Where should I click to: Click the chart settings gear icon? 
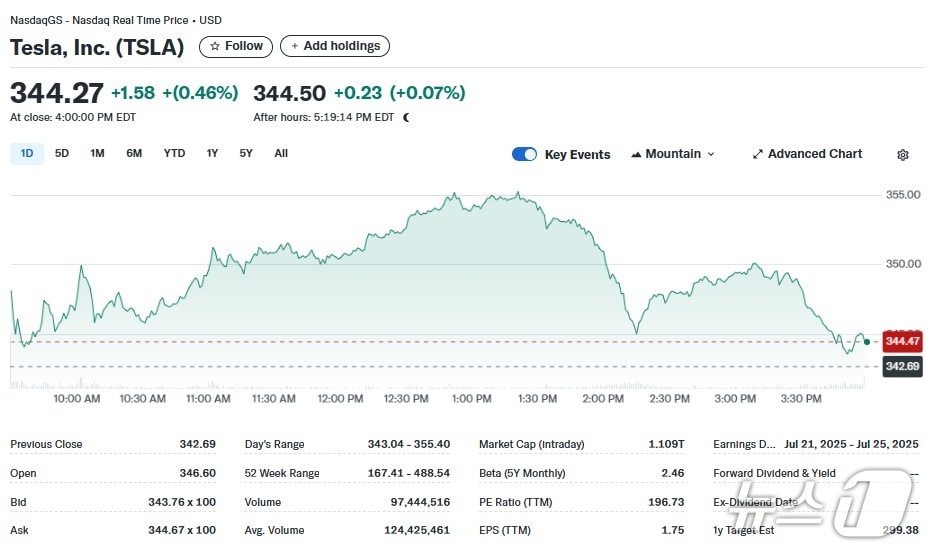[x=902, y=155]
